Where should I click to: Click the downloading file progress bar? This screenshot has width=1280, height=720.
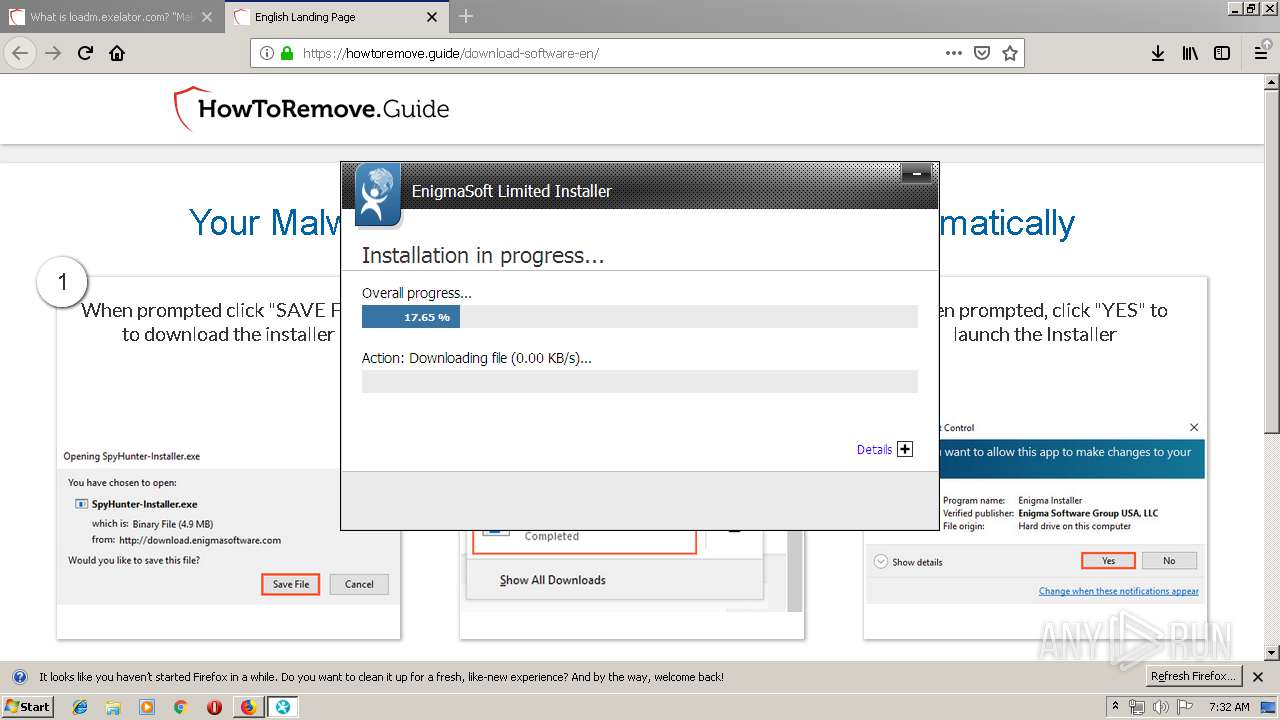point(640,381)
